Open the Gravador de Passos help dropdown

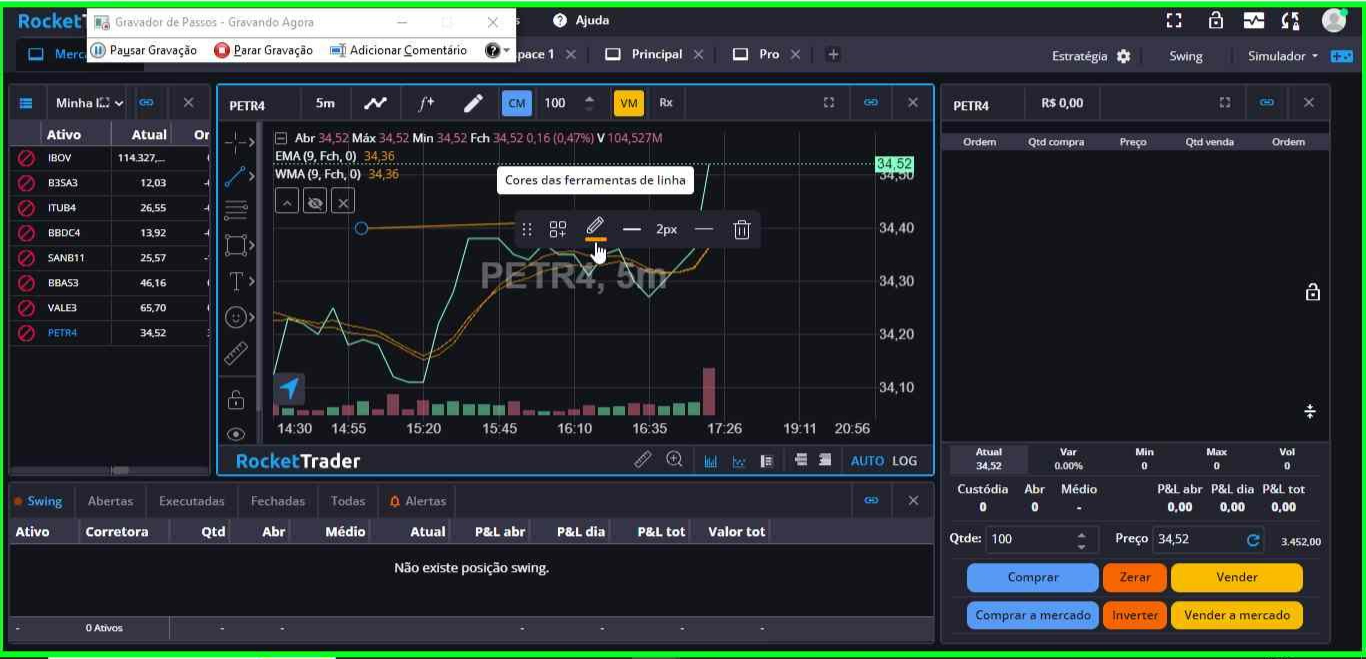coord(497,50)
